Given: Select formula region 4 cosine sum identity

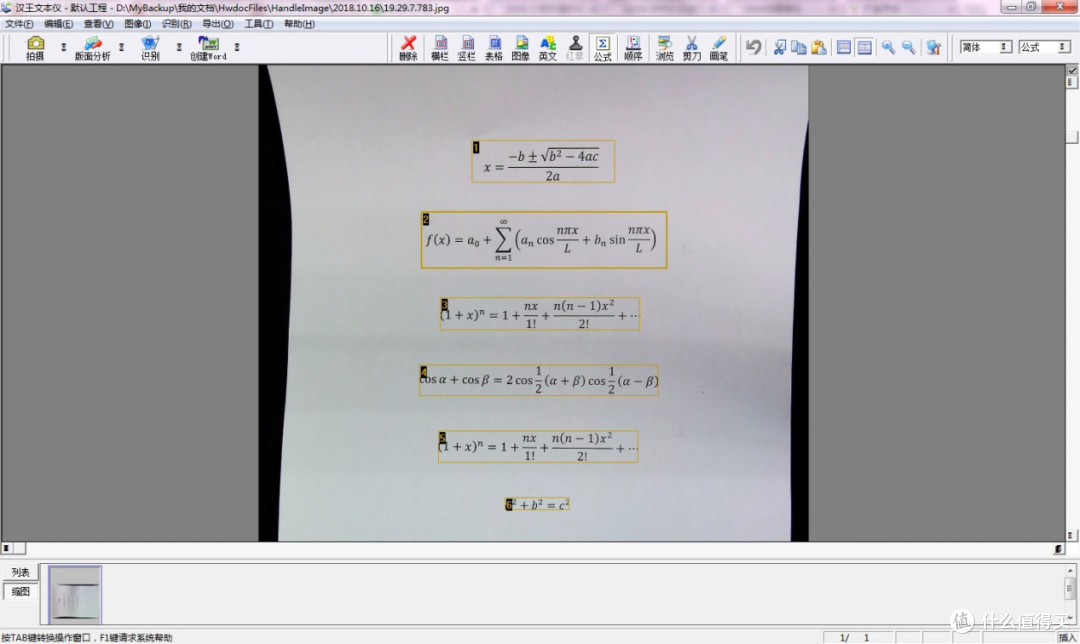Looking at the screenshot, I should pos(539,380).
